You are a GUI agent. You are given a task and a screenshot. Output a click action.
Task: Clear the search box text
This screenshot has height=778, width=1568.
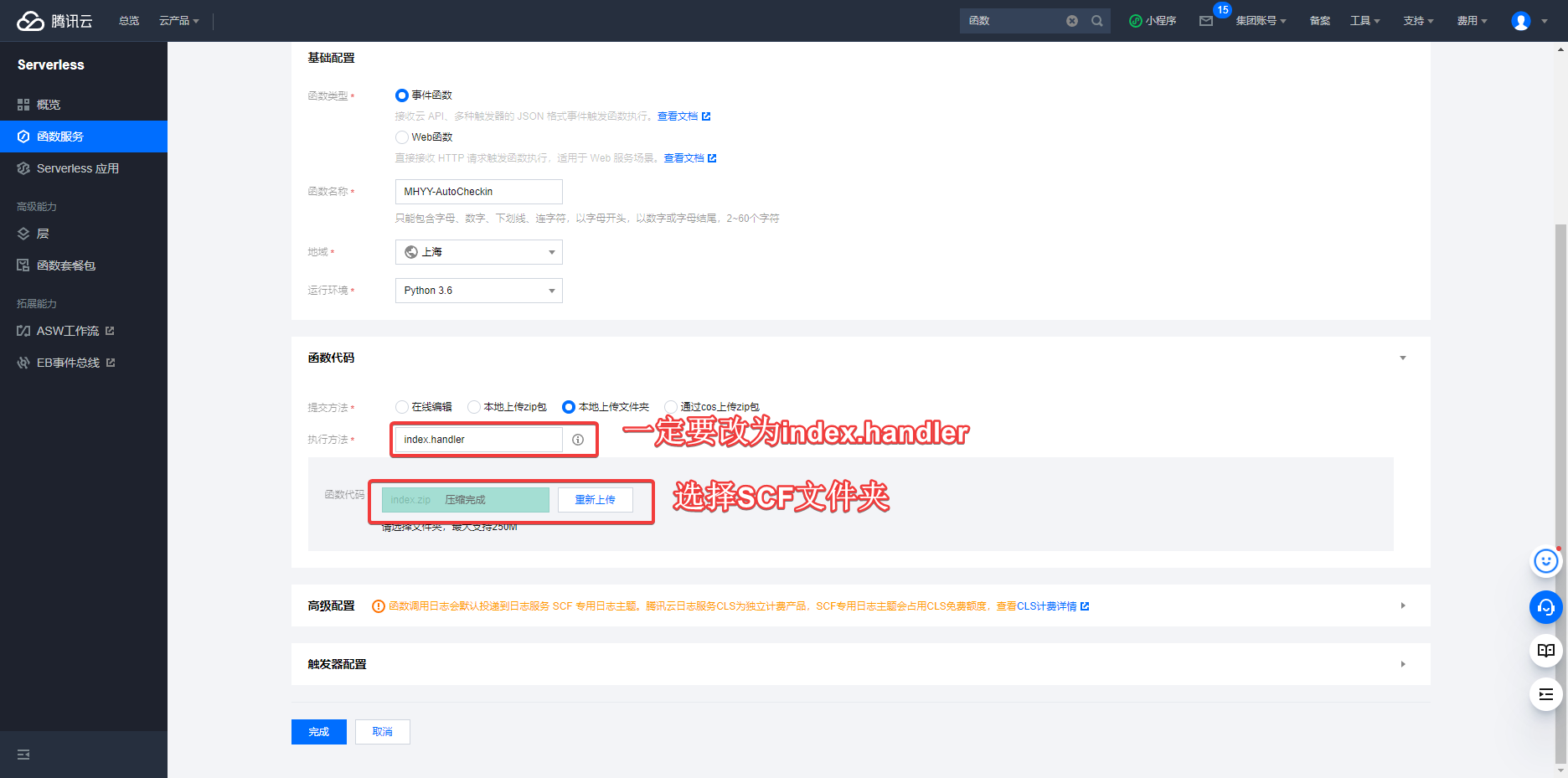point(1071,21)
